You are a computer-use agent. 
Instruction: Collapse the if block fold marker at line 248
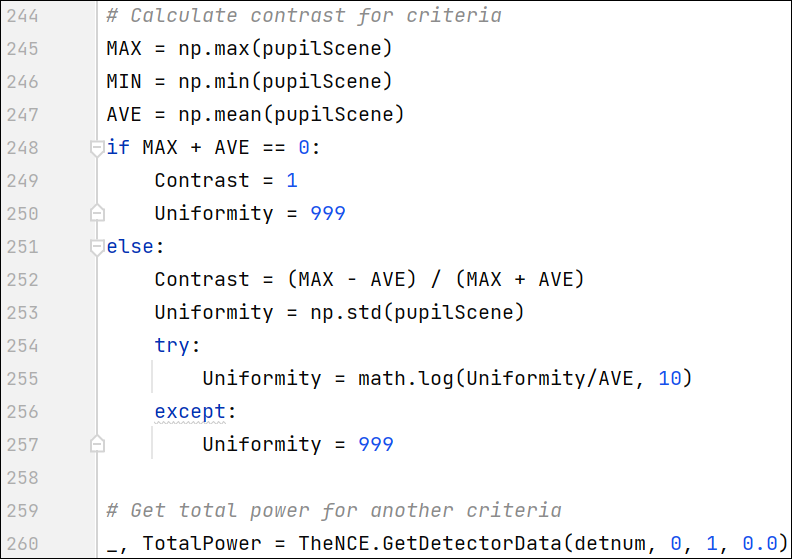[97, 148]
